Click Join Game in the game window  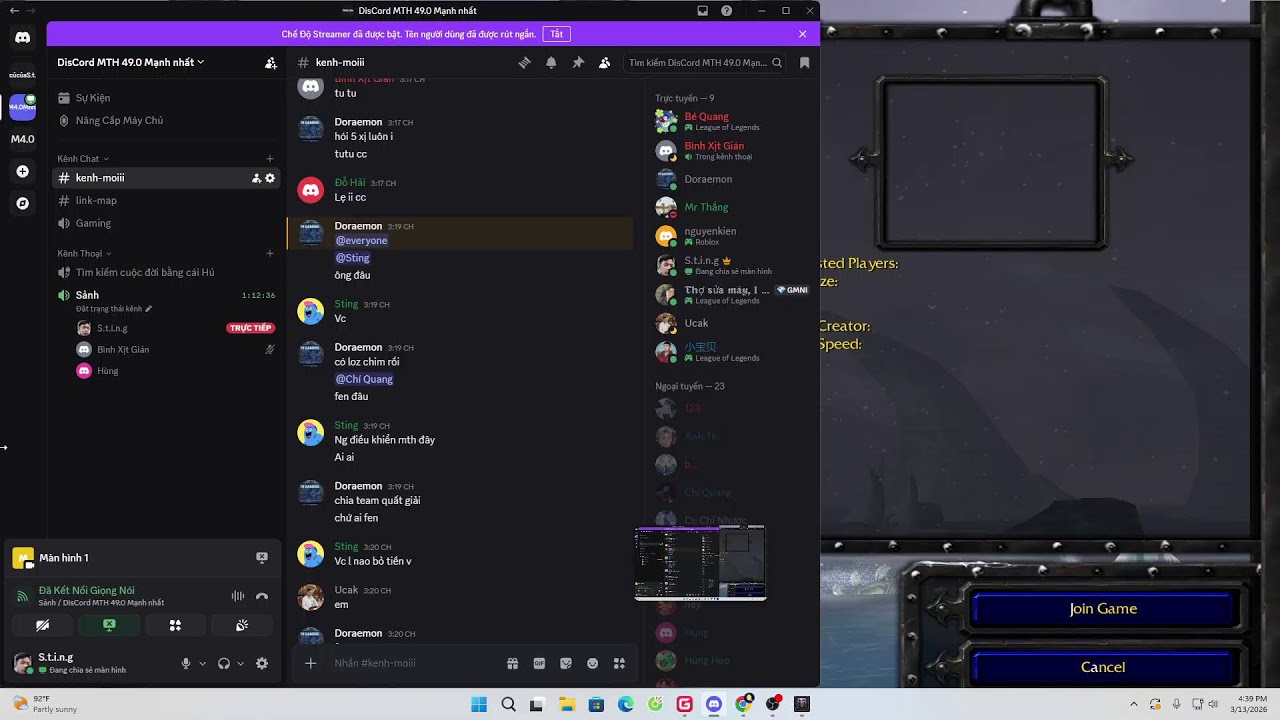tap(1103, 609)
